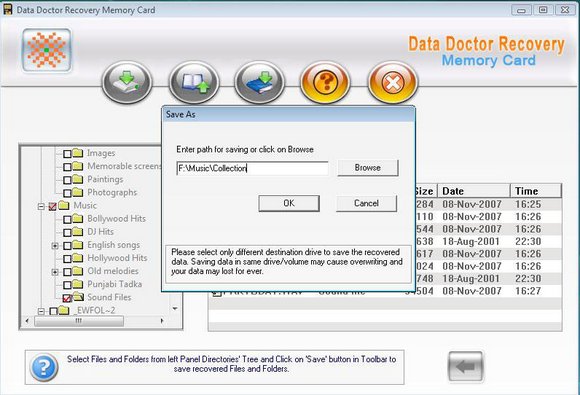Expand the Old melodies folder
This screenshot has height=395, width=580.
click(x=55, y=272)
